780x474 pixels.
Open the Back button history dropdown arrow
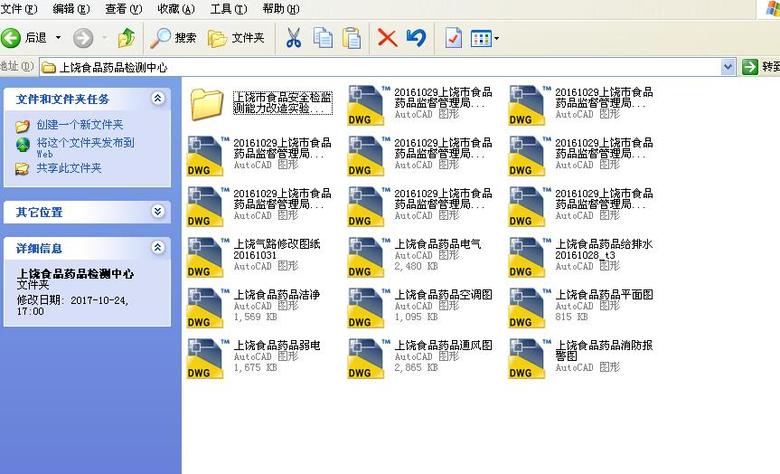click(x=58, y=38)
